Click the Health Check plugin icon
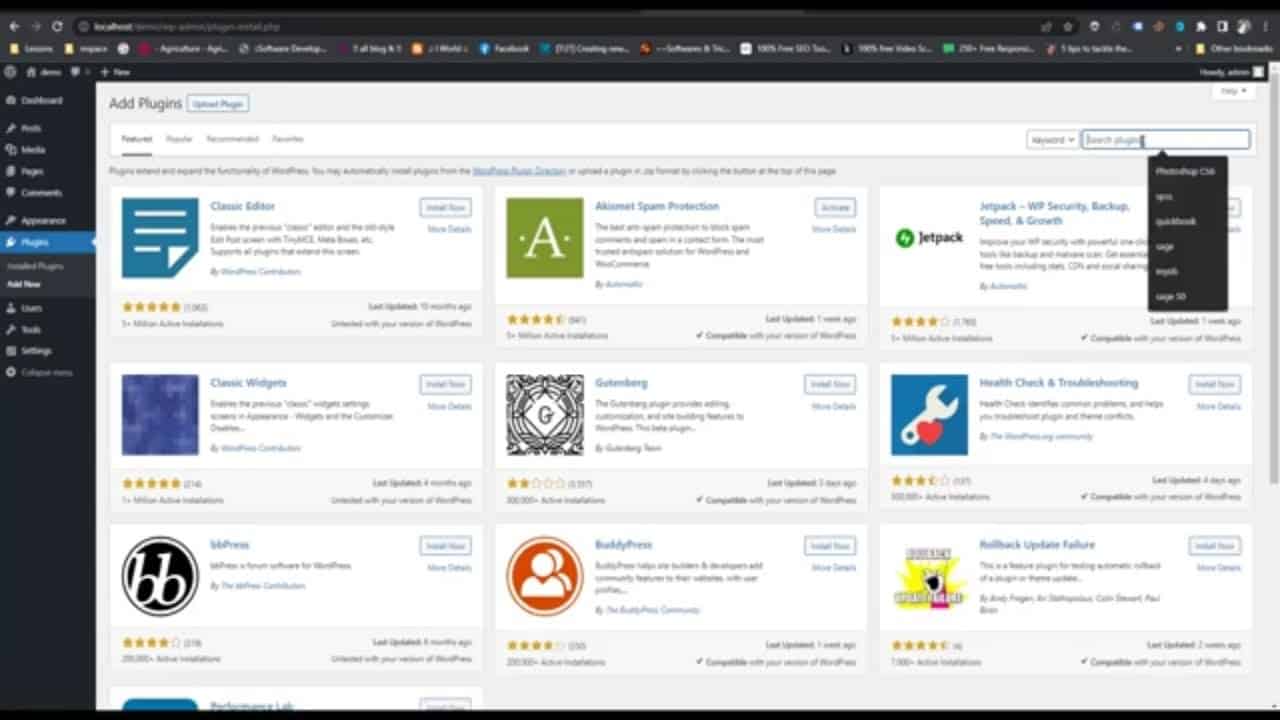1280x720 pixels. (x=929, y=415)
